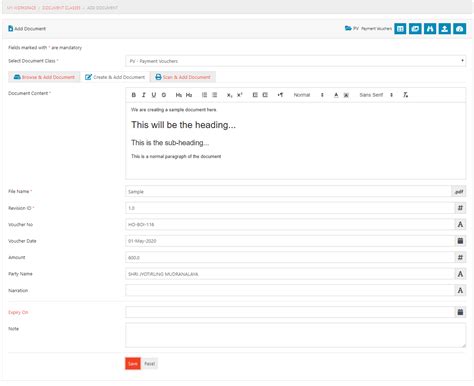
Task: Switch text direction to right-to-left
Action: pos(280,95)
